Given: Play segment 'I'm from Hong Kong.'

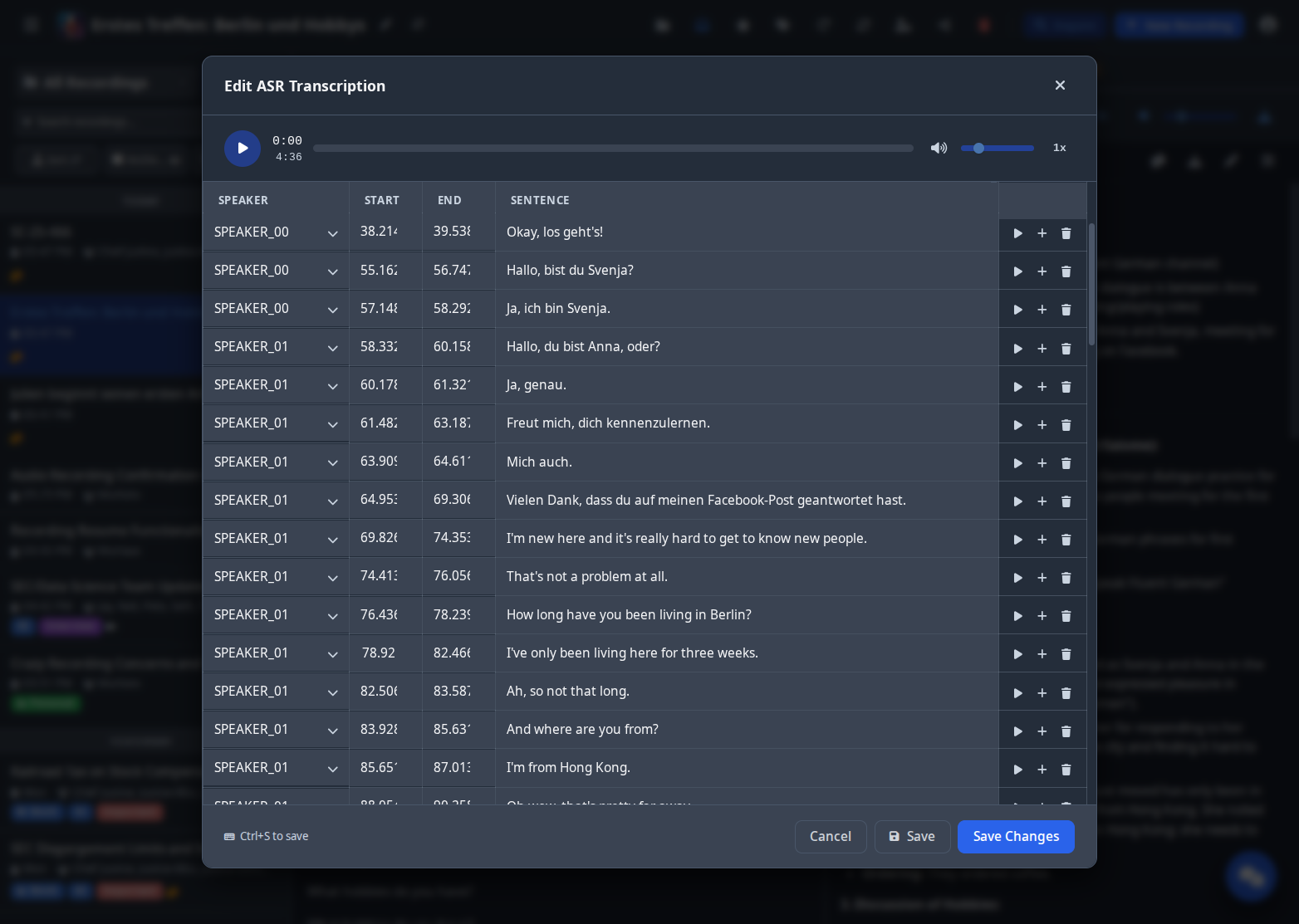Looking at the screenshot, I should coord(1017,770).
